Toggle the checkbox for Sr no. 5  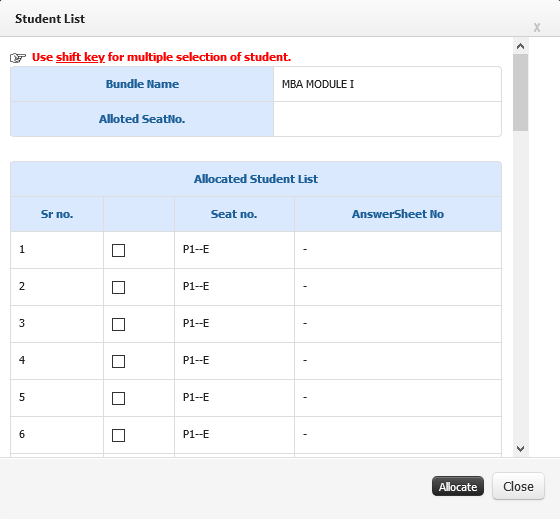118,398
